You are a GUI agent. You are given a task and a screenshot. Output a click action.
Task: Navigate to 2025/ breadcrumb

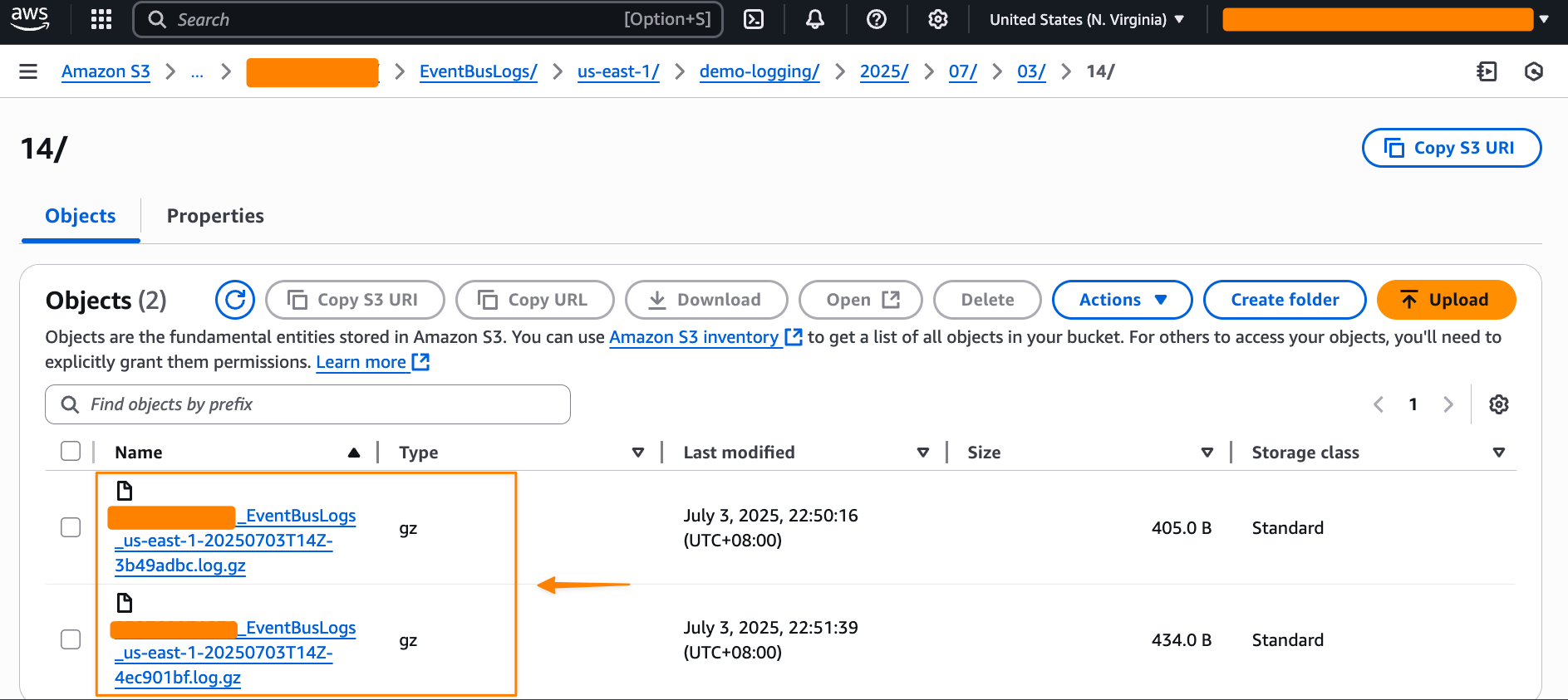coord(884,71)
